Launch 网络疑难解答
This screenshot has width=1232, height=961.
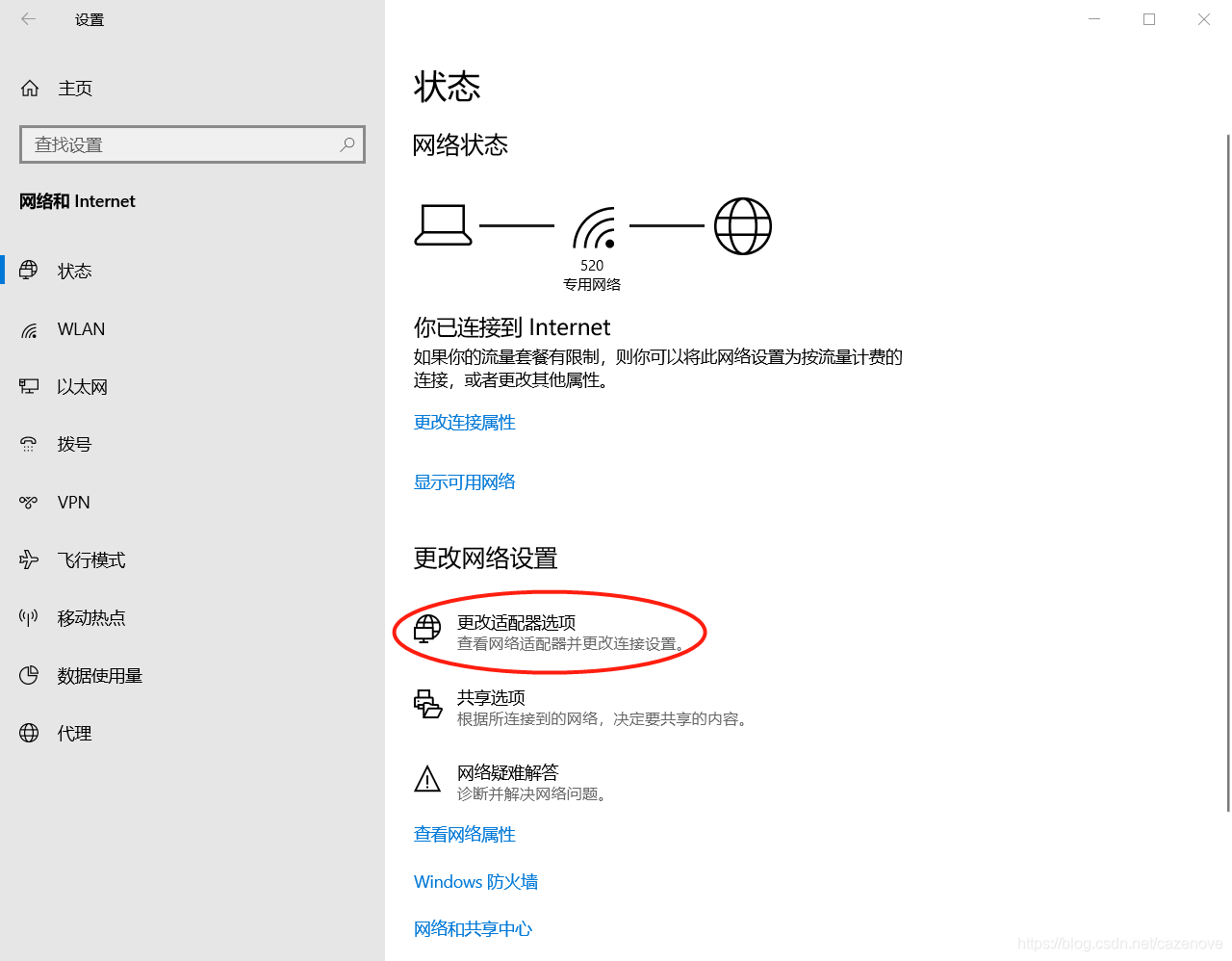512,782
